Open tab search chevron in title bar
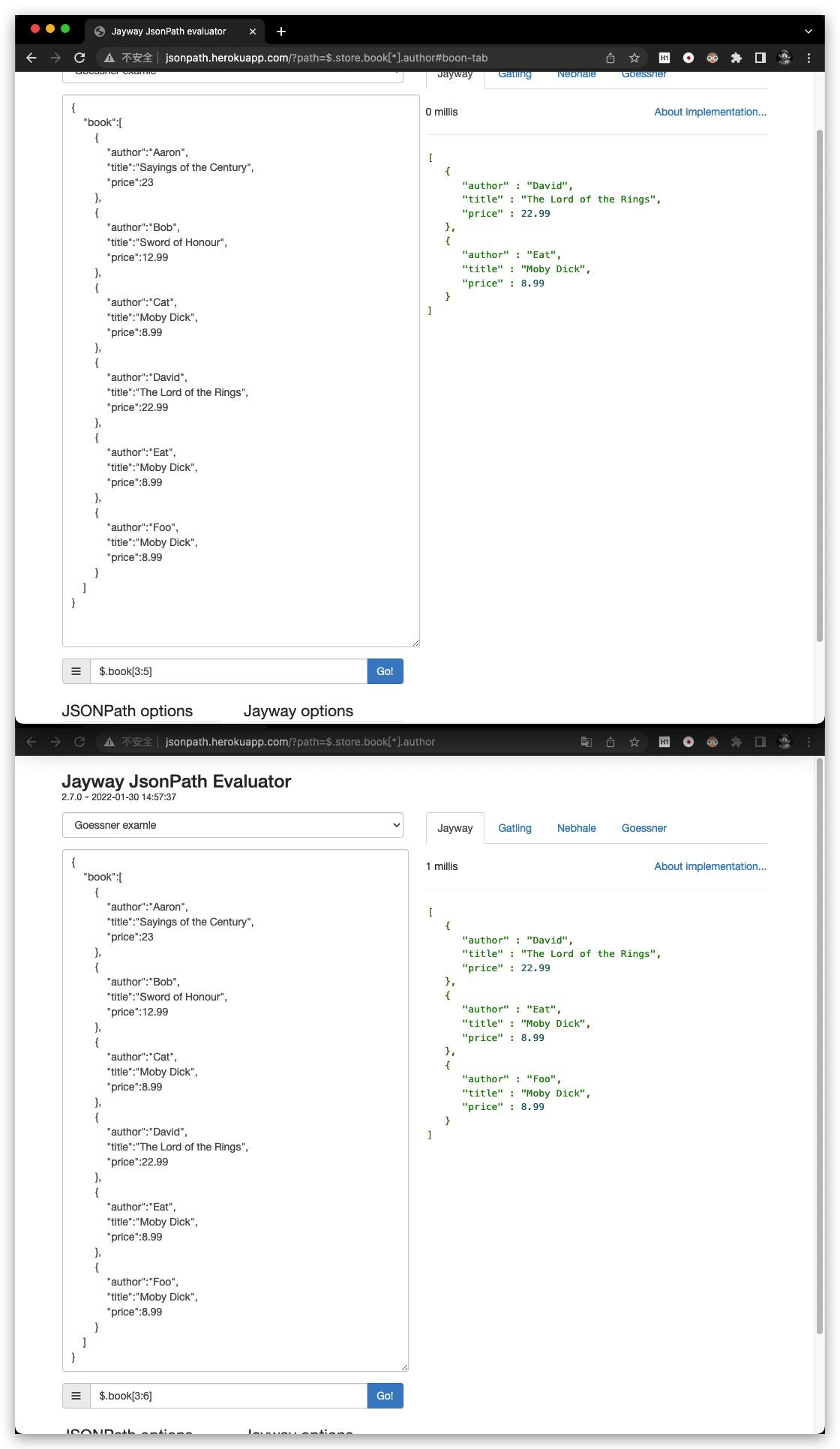Screen dimensions: 840x1449 point(808,31)
